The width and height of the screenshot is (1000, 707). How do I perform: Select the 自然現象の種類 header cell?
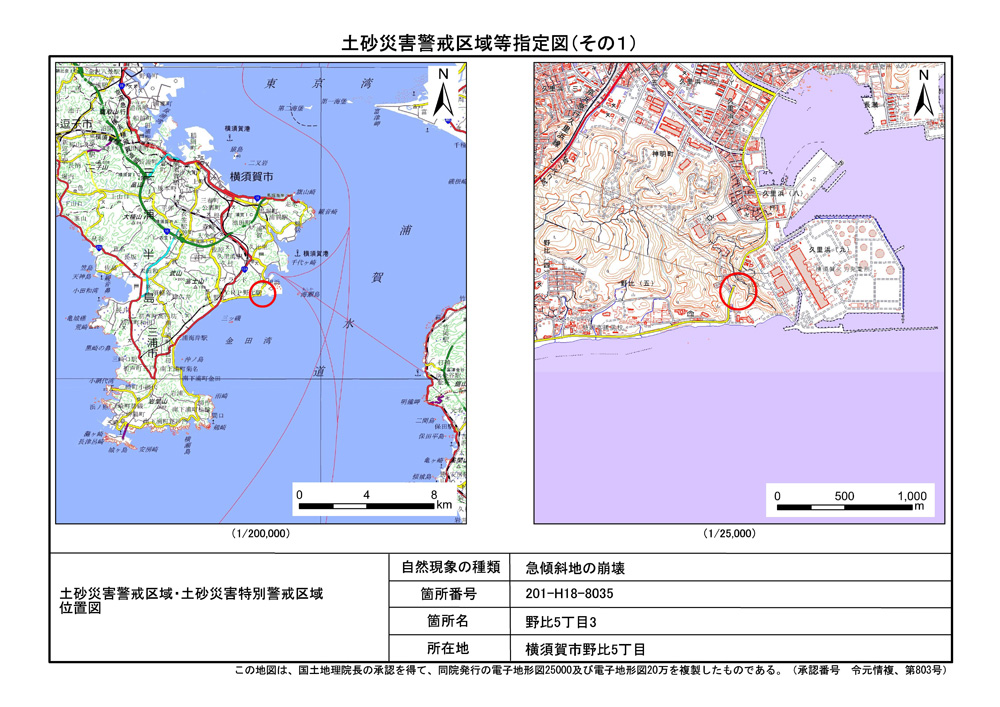coord(449,567)
